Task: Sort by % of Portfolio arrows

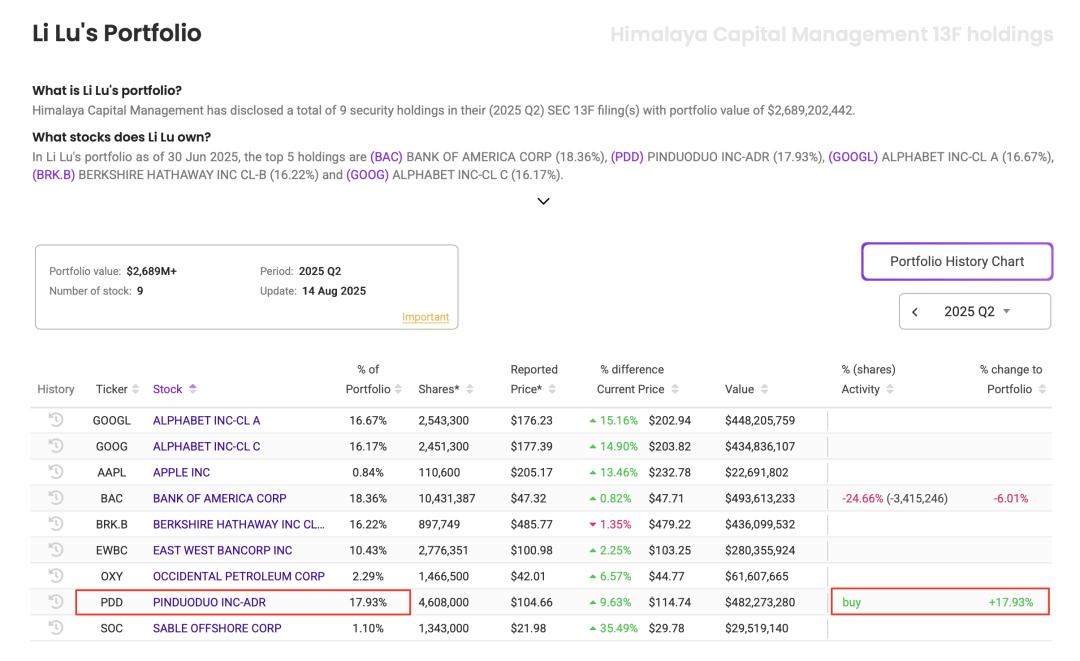Action: [397, 389]
